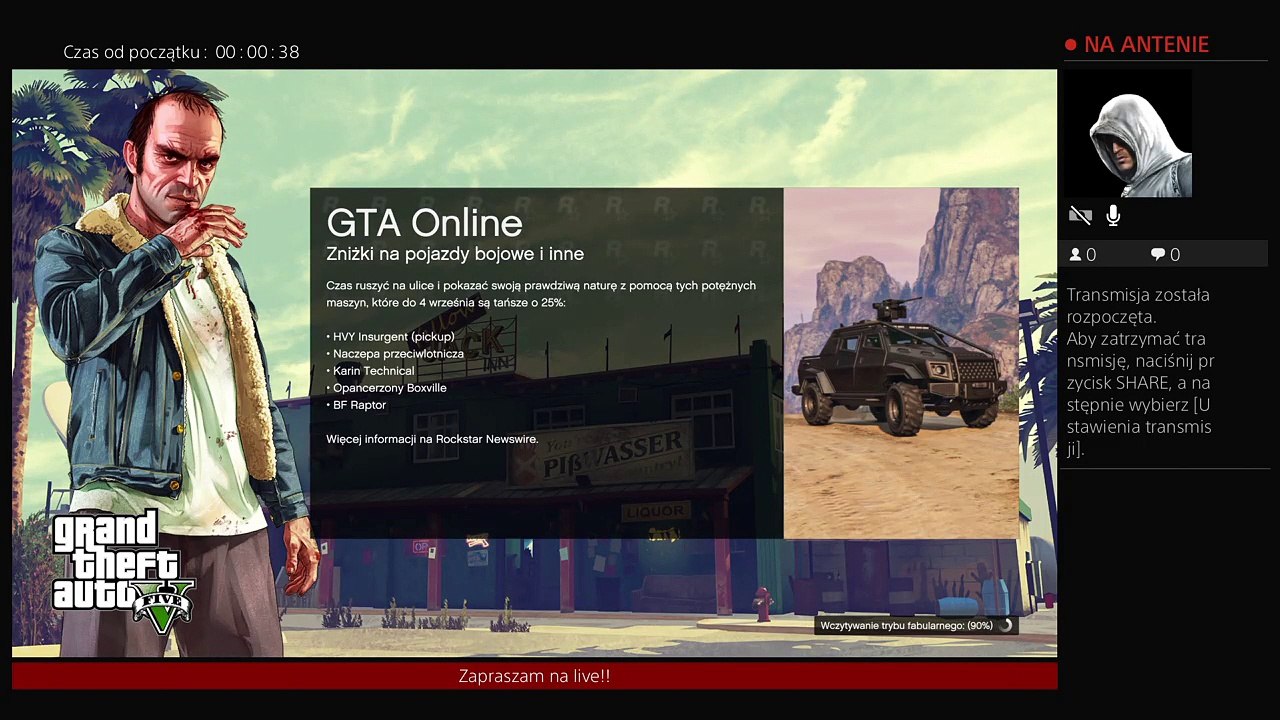The image size is (1280, 720).
Task: Toggle the microphone icon
Action: (x=1113, y=215)
